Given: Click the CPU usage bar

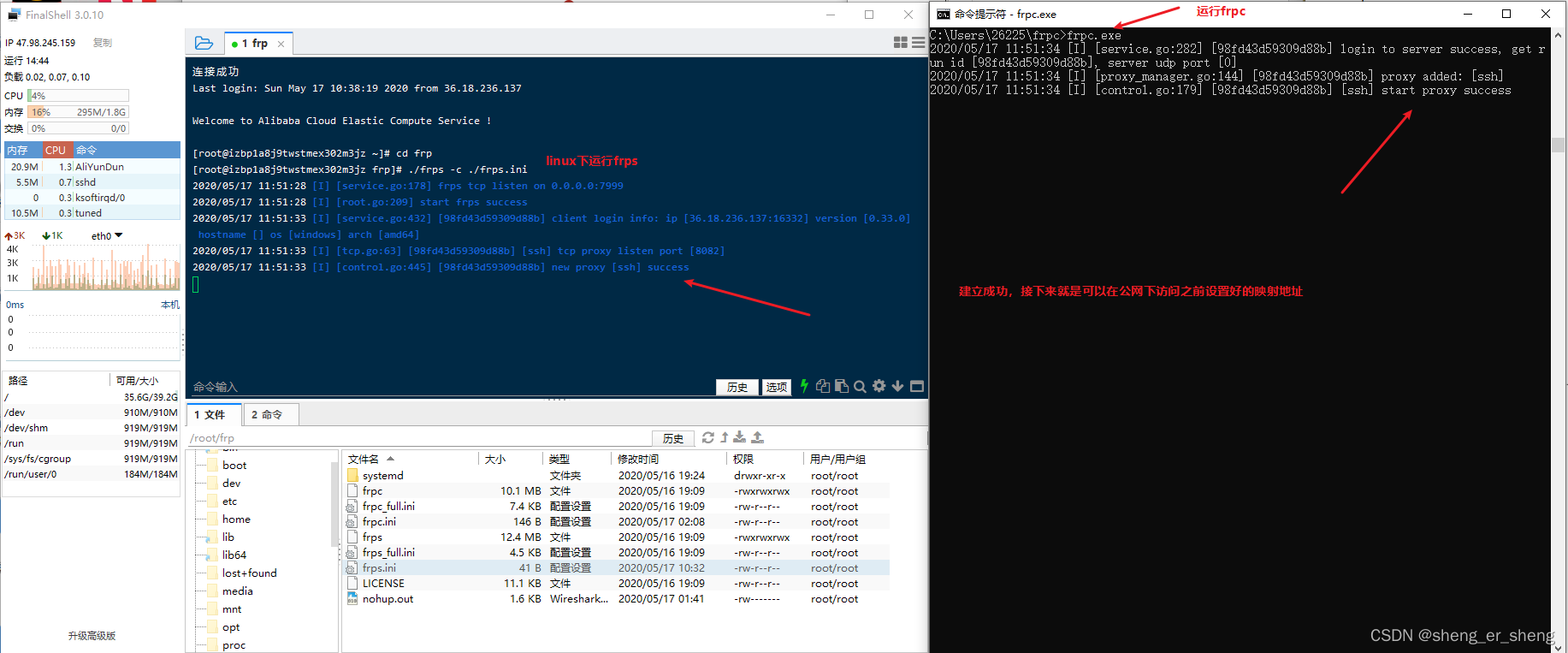Looking at the screenshot, I should pos(78,96).
